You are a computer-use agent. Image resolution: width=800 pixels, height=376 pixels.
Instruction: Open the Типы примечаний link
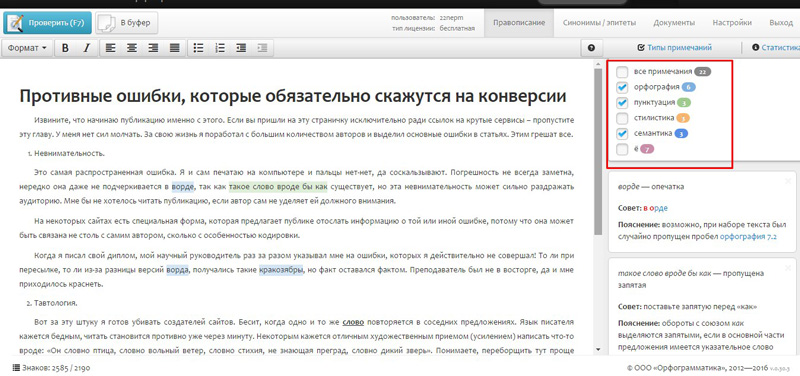pyautogui.click(x=674, y=48)
